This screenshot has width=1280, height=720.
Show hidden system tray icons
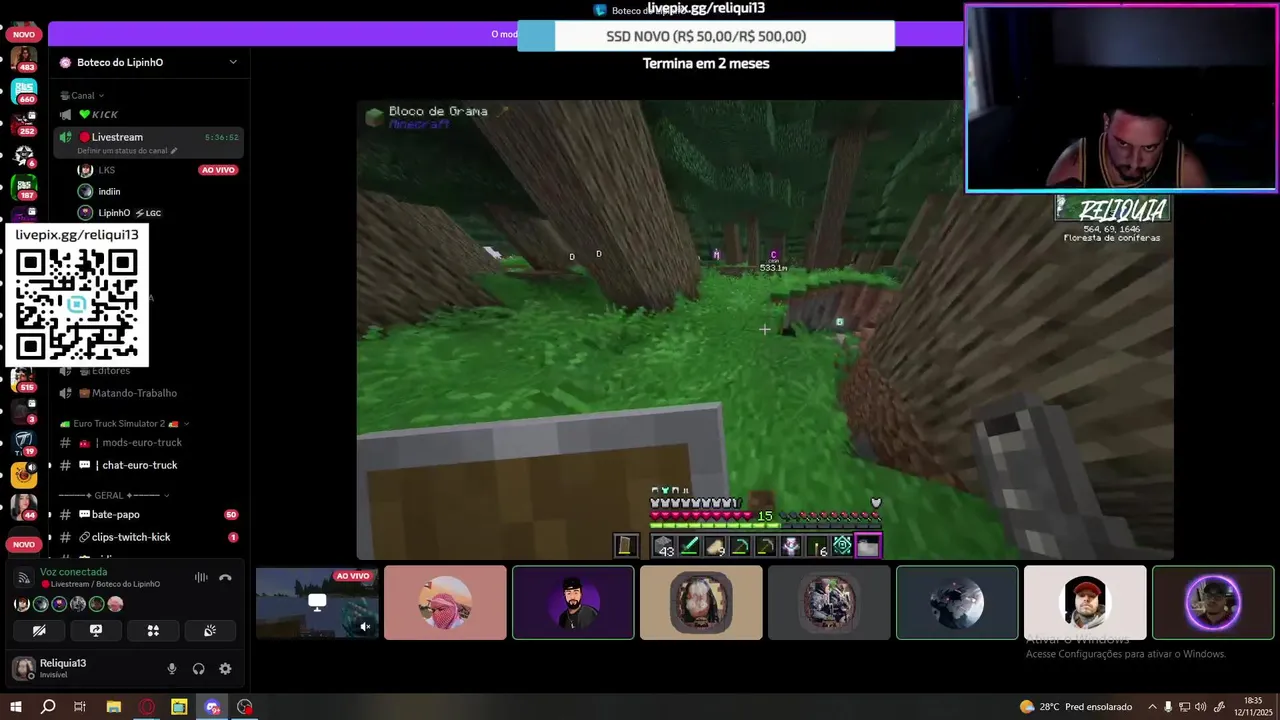pos(1152,707)
